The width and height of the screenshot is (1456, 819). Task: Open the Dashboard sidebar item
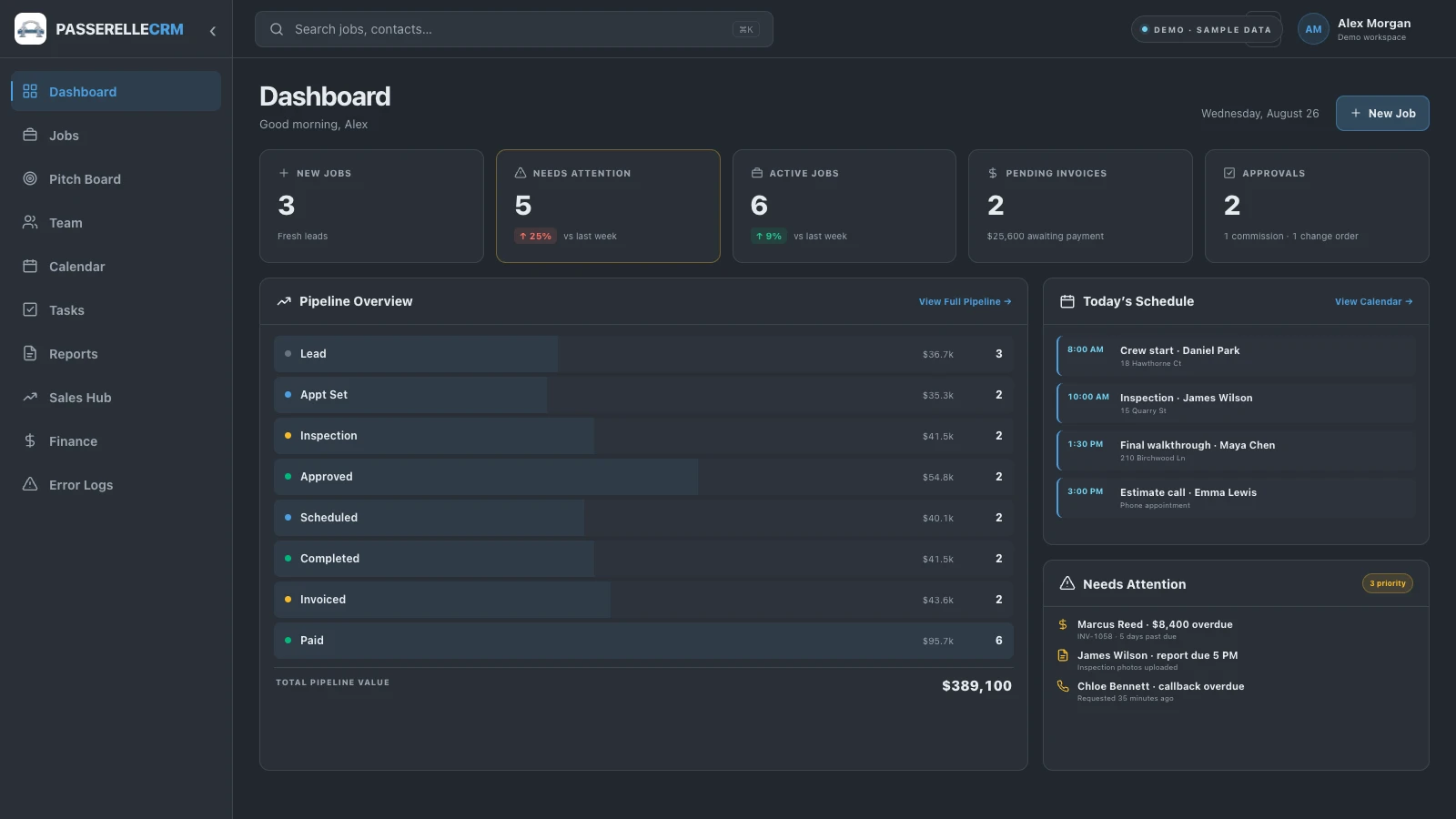coord(116,91)
